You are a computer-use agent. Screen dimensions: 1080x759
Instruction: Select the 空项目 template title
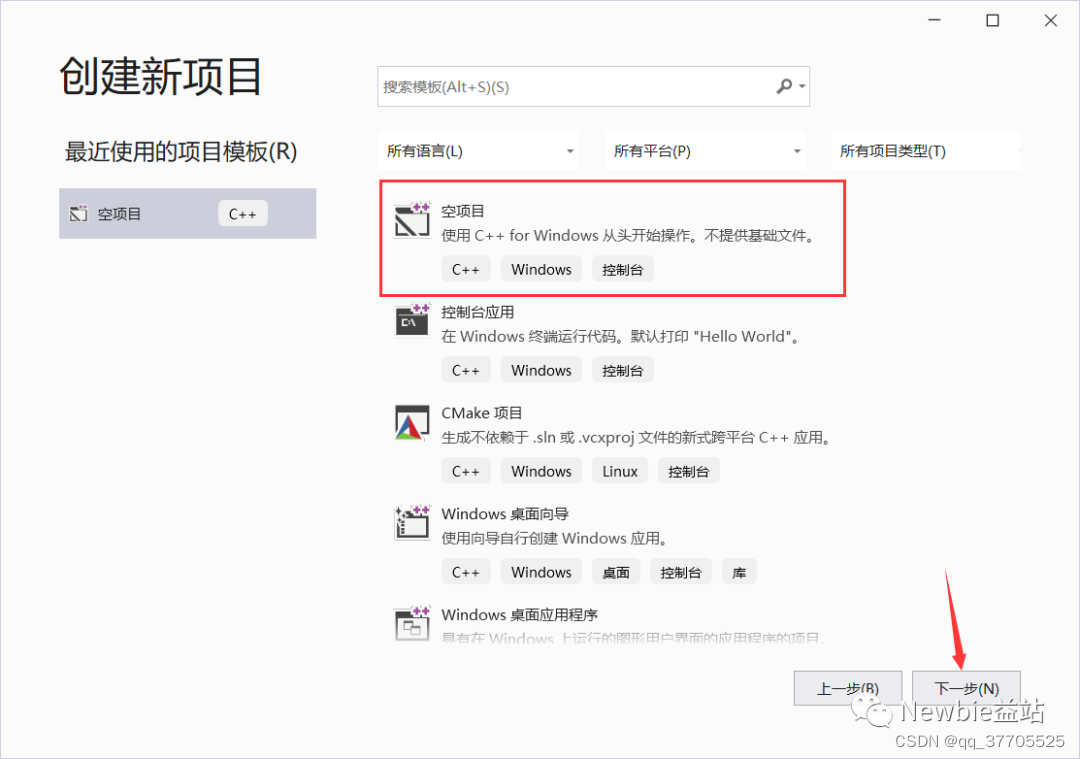click(x=463, y=211)
